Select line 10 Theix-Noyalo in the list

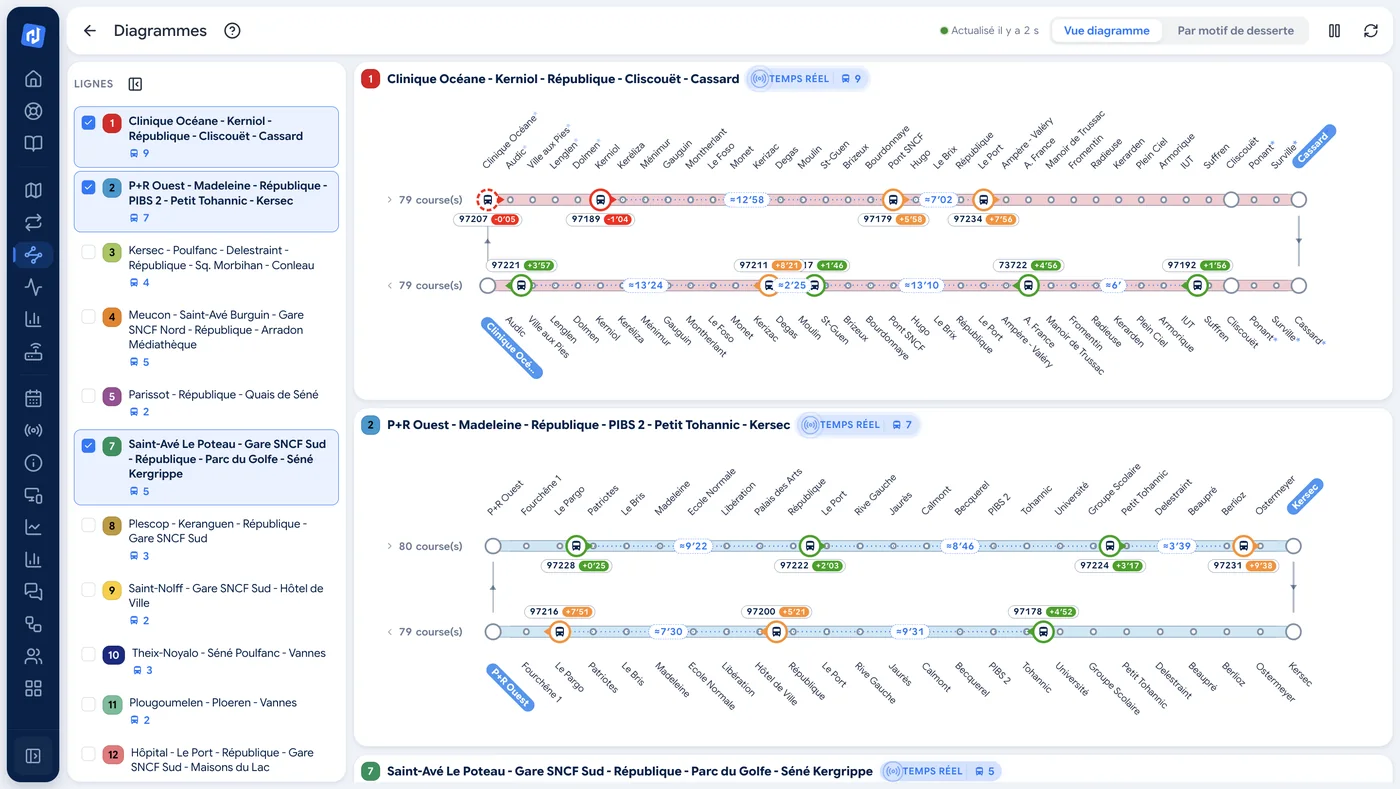[207, 661]
